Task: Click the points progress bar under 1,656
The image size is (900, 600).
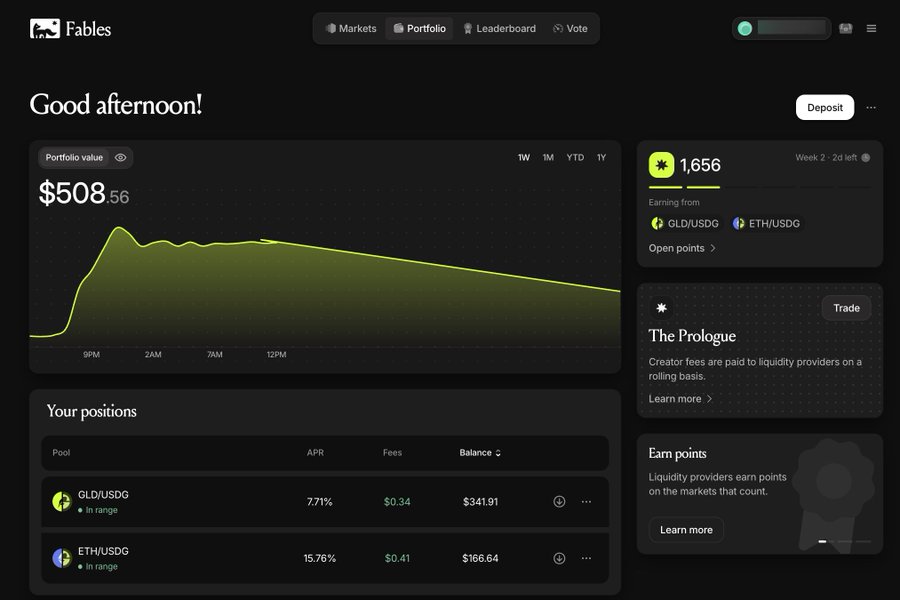Action: tap(759, 187)
